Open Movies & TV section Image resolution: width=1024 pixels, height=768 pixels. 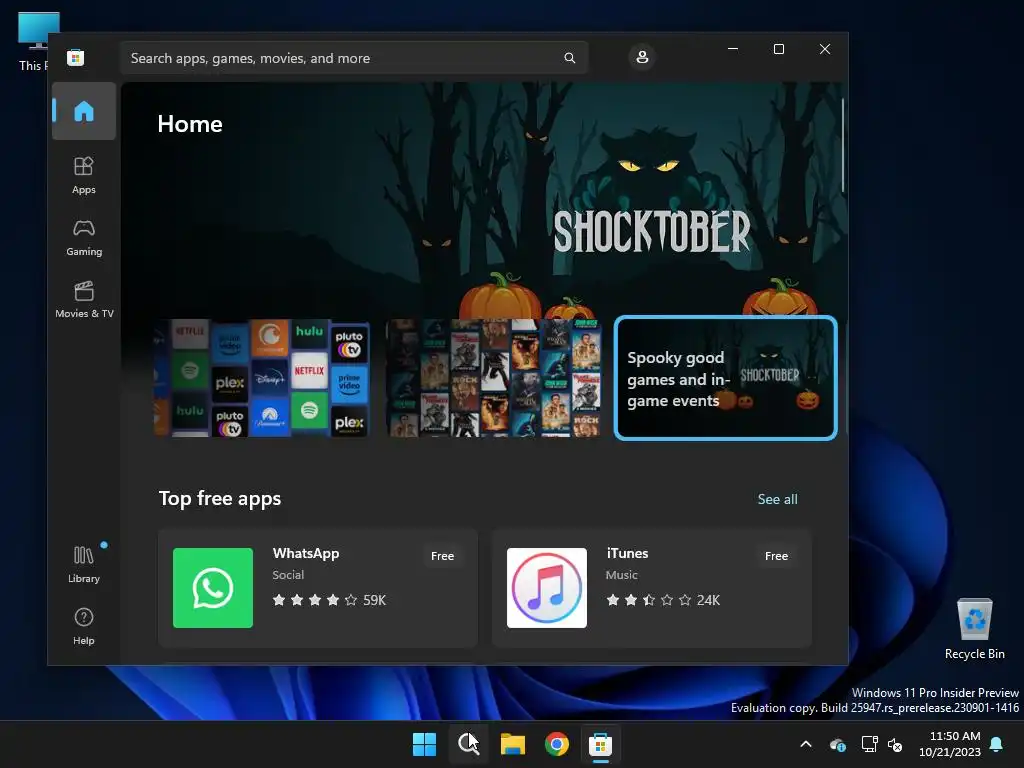click(84, 299)
